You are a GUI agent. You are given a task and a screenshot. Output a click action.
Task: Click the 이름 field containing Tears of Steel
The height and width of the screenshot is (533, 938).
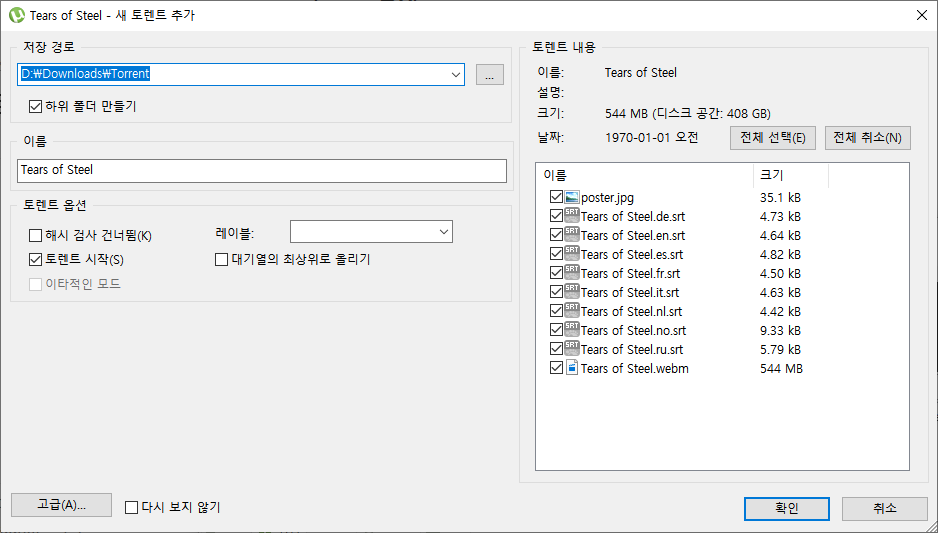[x=262, y=170]
